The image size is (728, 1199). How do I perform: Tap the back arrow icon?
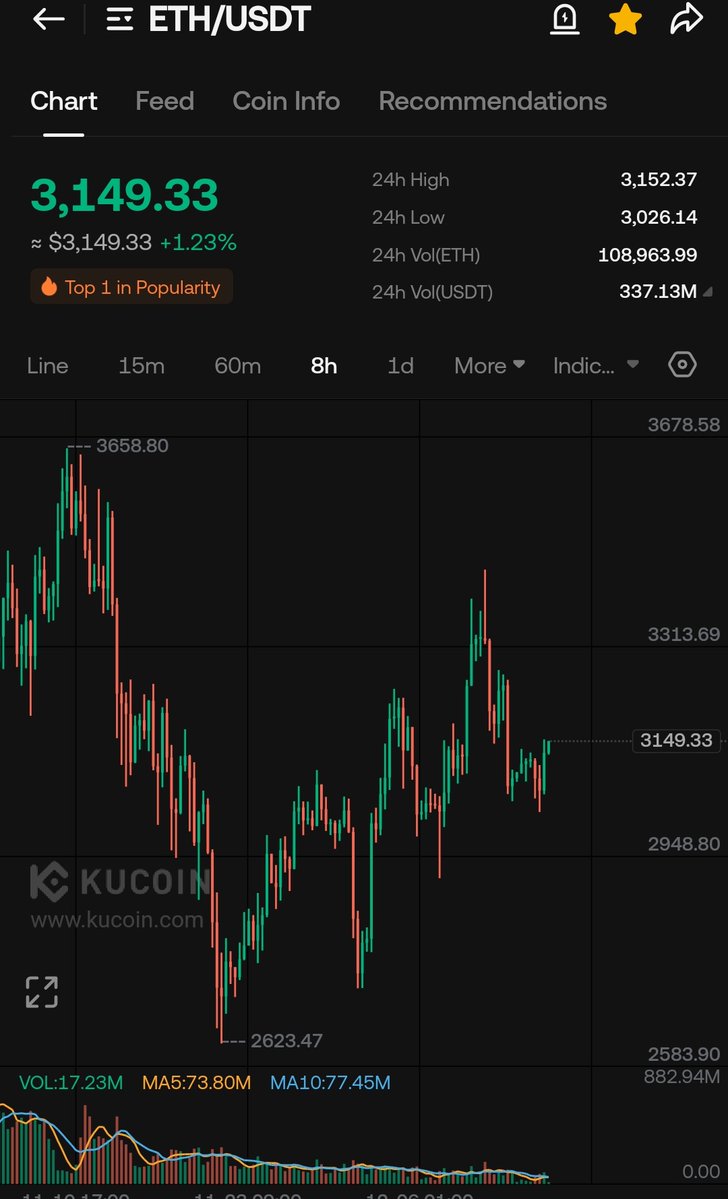coord(48,19)
